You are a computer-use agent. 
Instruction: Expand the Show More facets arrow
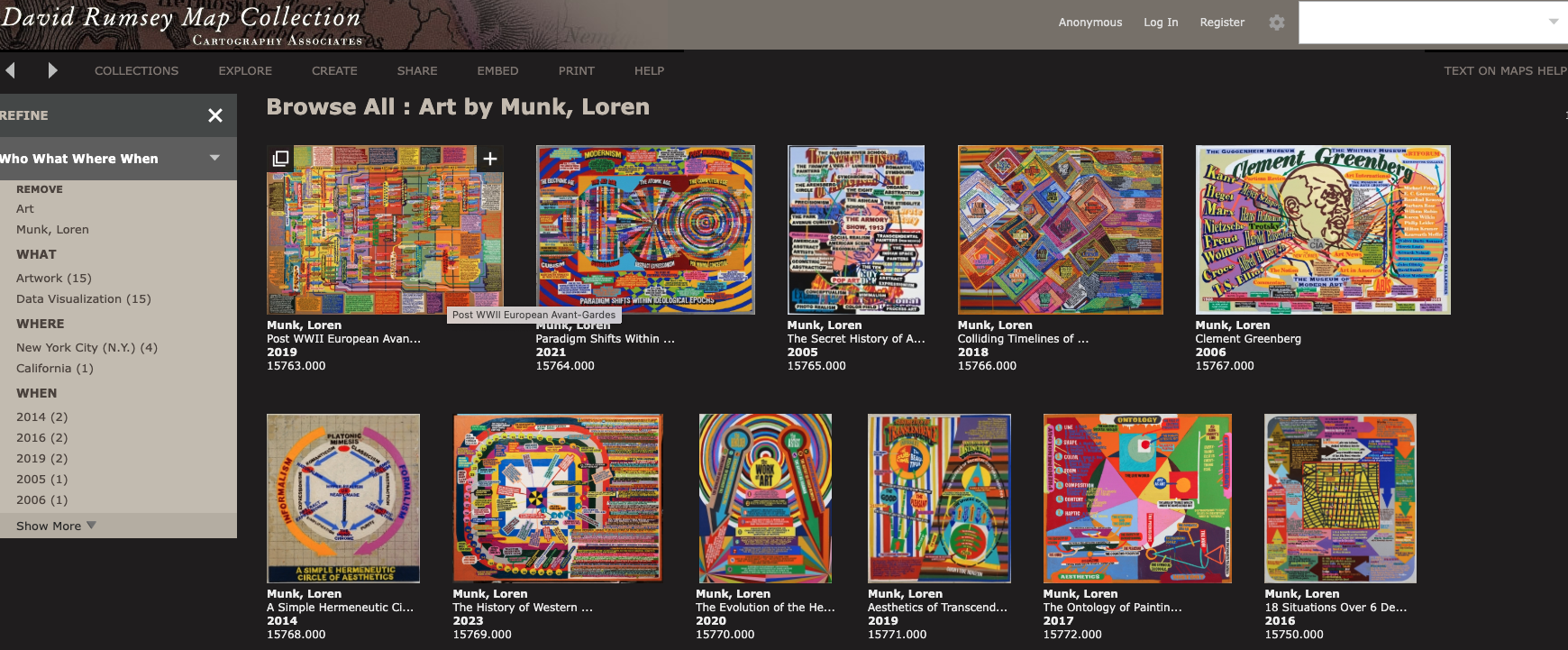[91, 525]
